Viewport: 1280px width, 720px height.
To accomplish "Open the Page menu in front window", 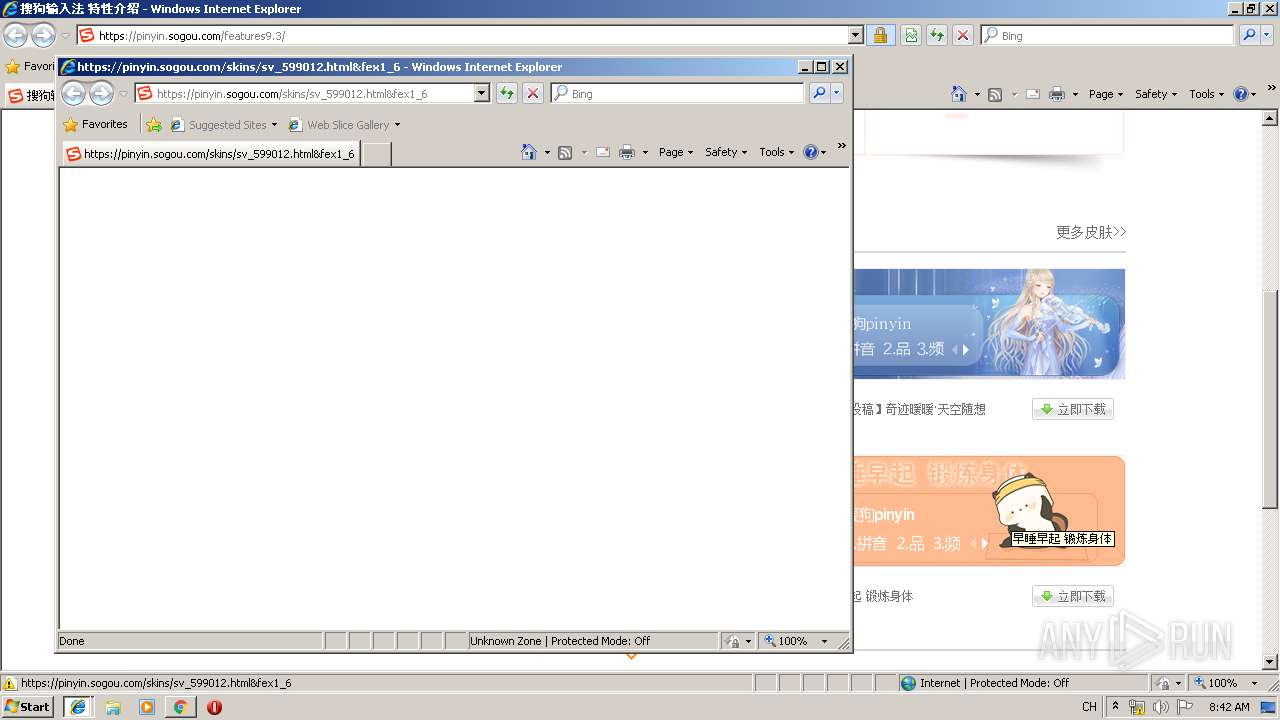I will pos(676,152).
